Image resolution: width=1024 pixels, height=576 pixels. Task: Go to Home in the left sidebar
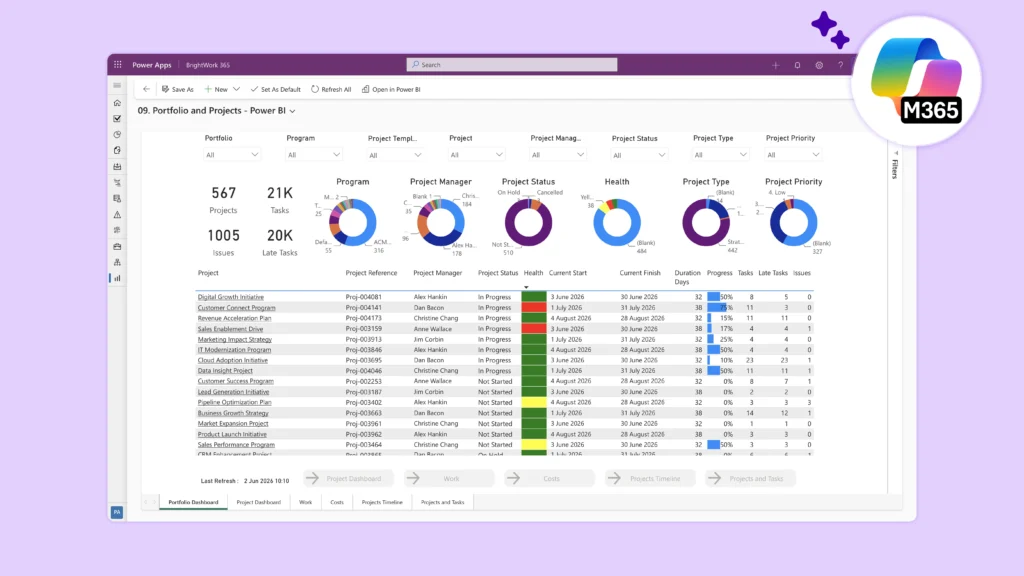tap(117, 103)
